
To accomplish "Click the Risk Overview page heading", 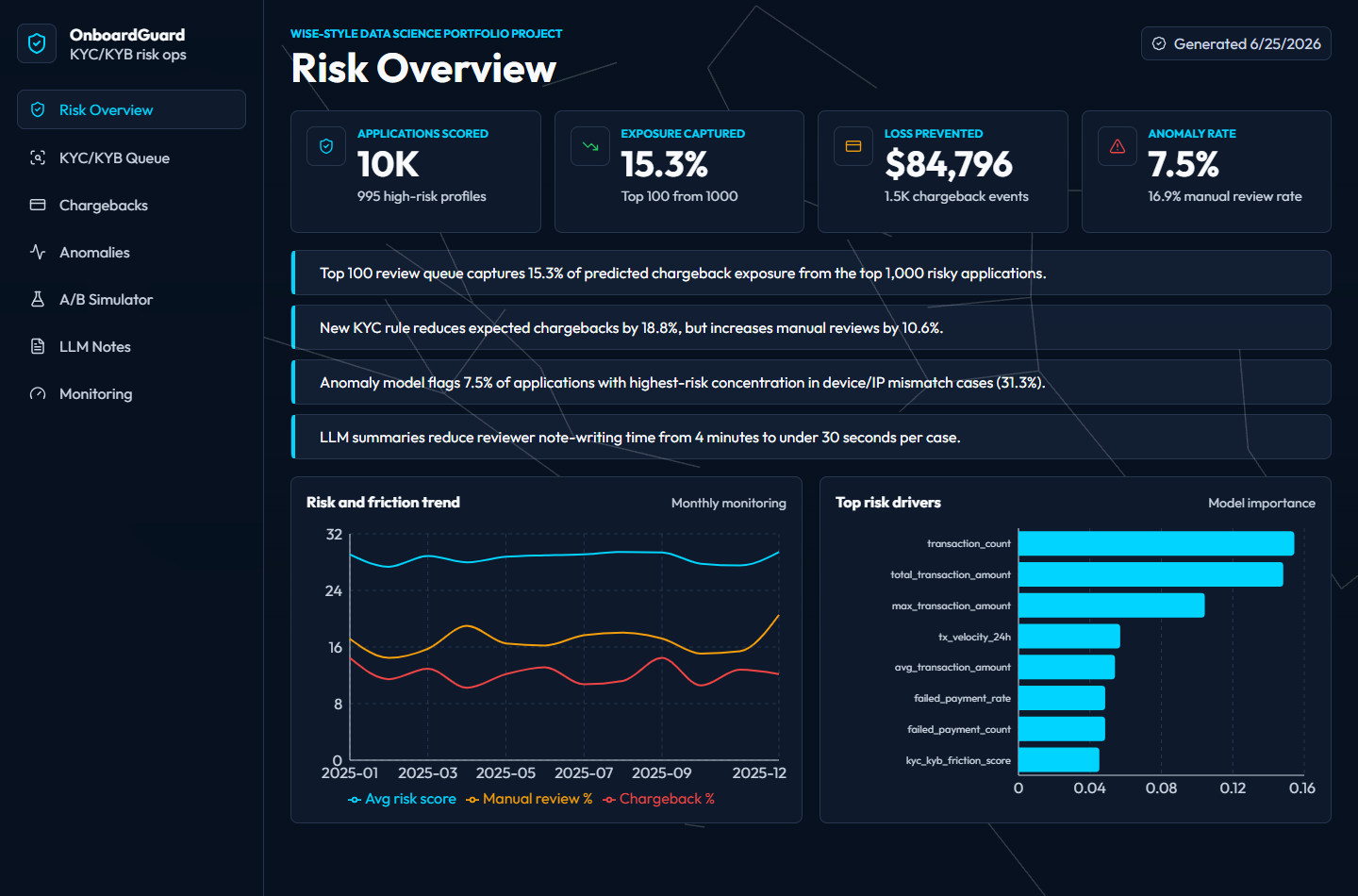I will point(423,68).
